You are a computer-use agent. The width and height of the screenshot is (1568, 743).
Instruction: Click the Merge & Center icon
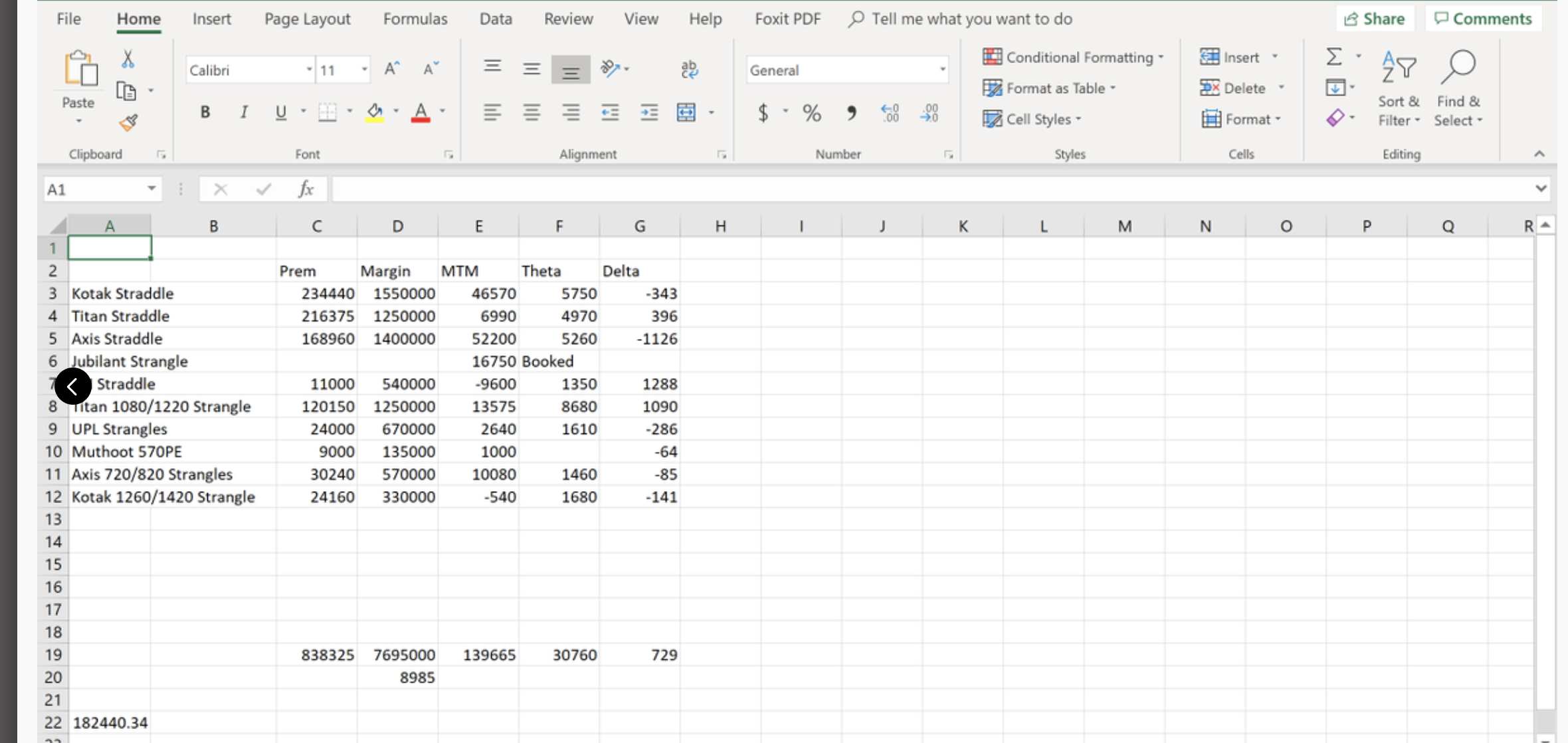click(x=686, y=112)
